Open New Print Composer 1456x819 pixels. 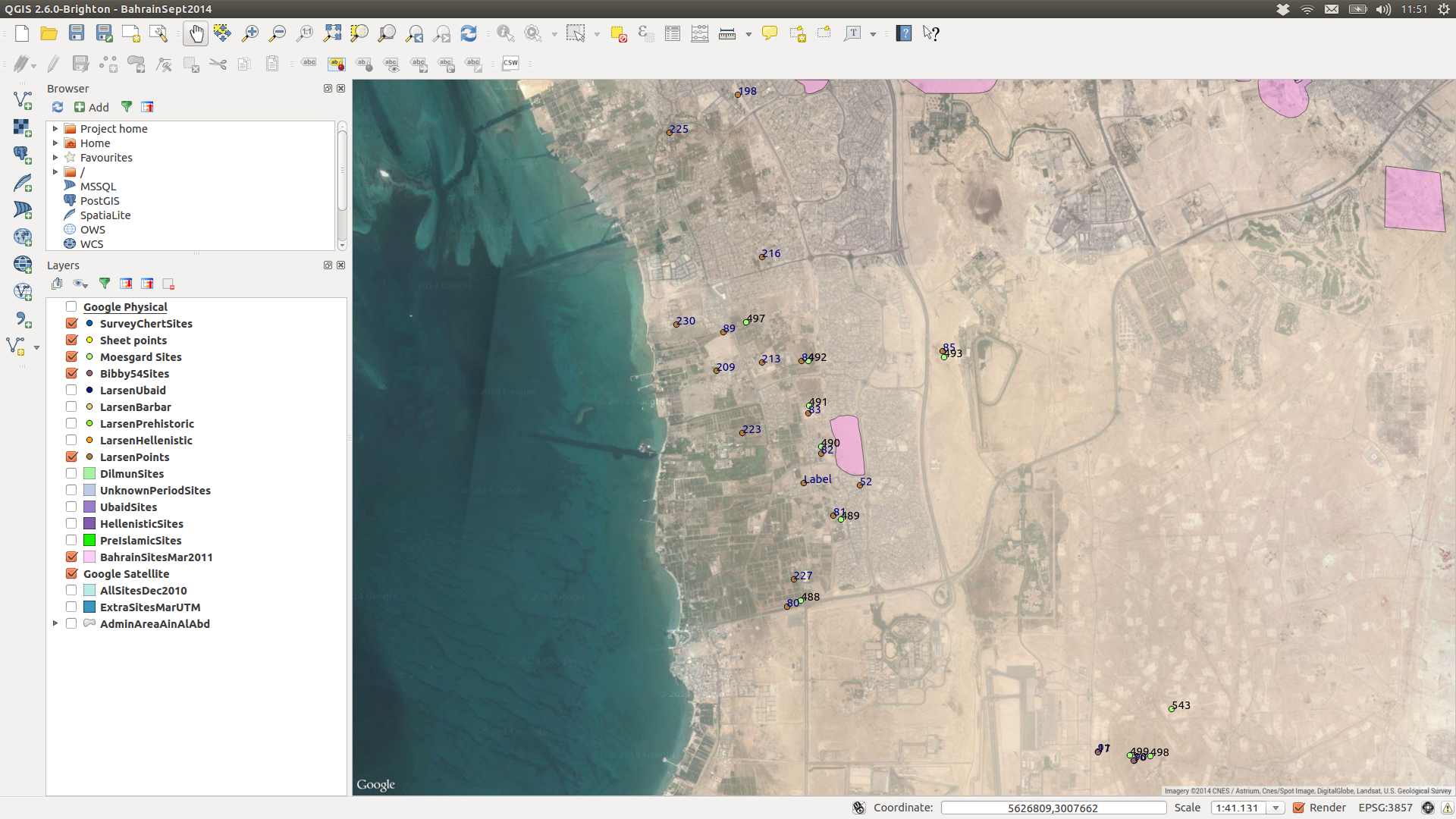131,33
